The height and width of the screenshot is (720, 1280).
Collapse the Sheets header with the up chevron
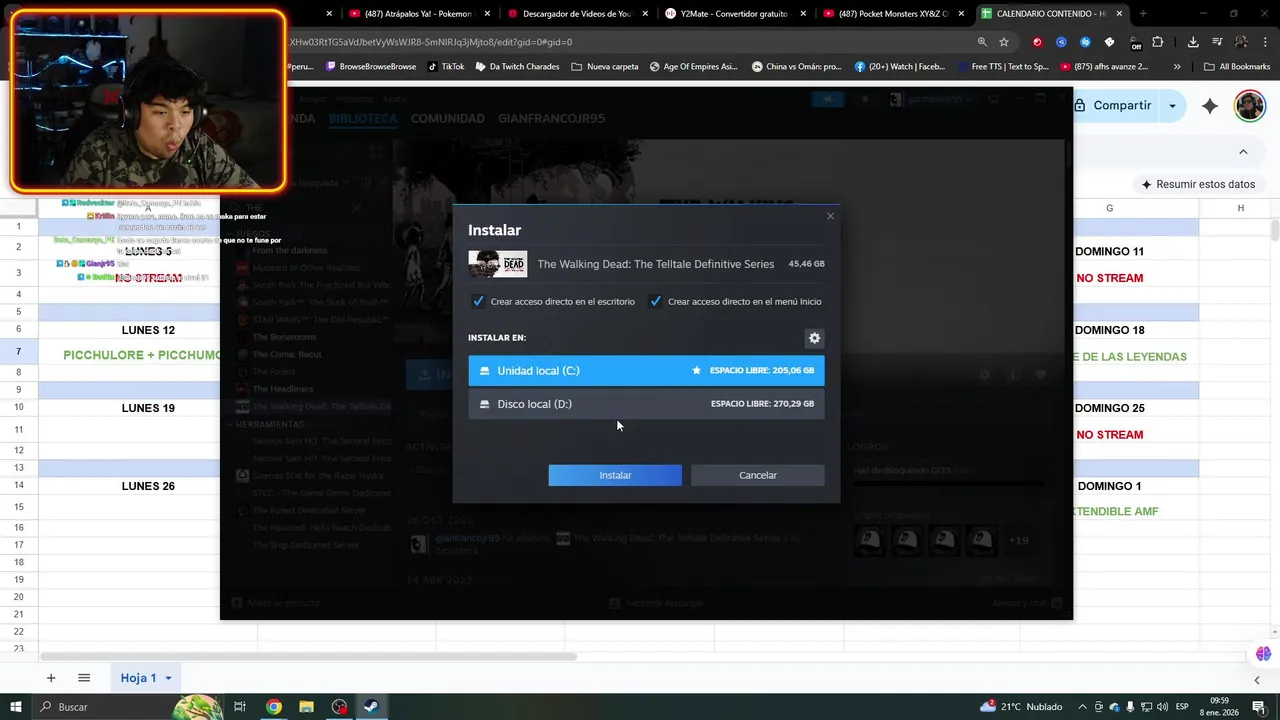point(1243,152)
